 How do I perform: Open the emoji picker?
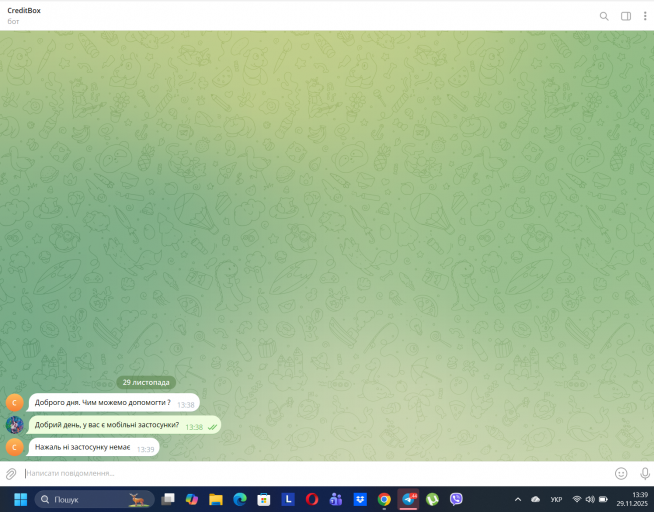tap(621, 474)
